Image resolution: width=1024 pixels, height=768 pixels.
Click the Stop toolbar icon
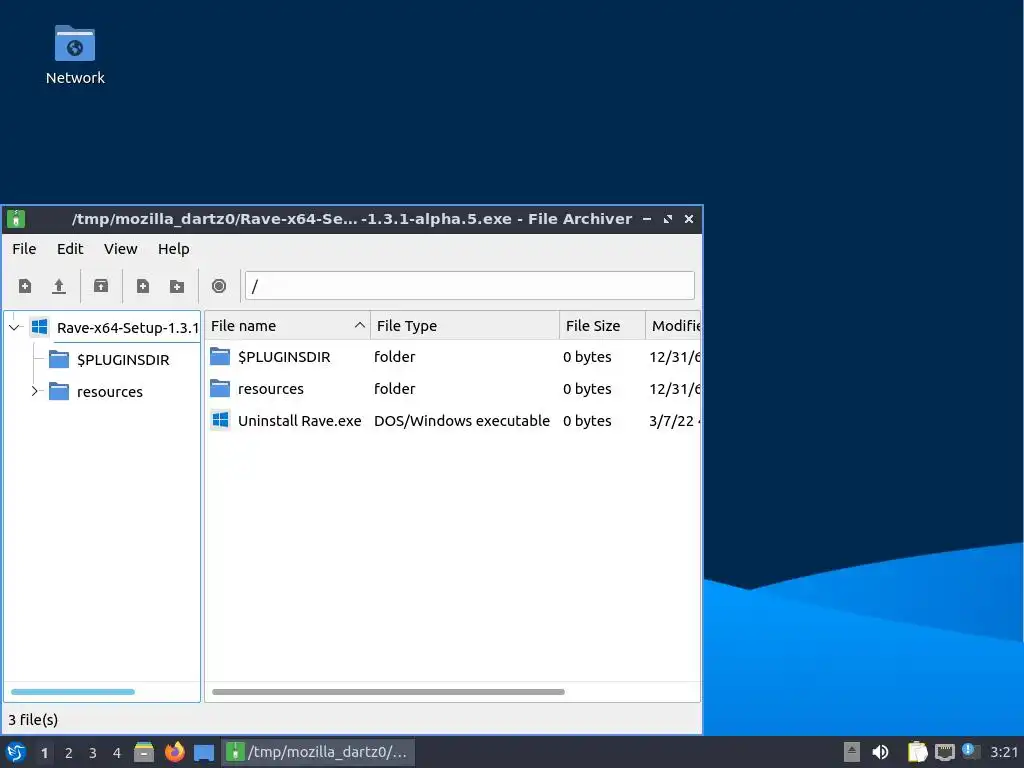click(219, 286)
